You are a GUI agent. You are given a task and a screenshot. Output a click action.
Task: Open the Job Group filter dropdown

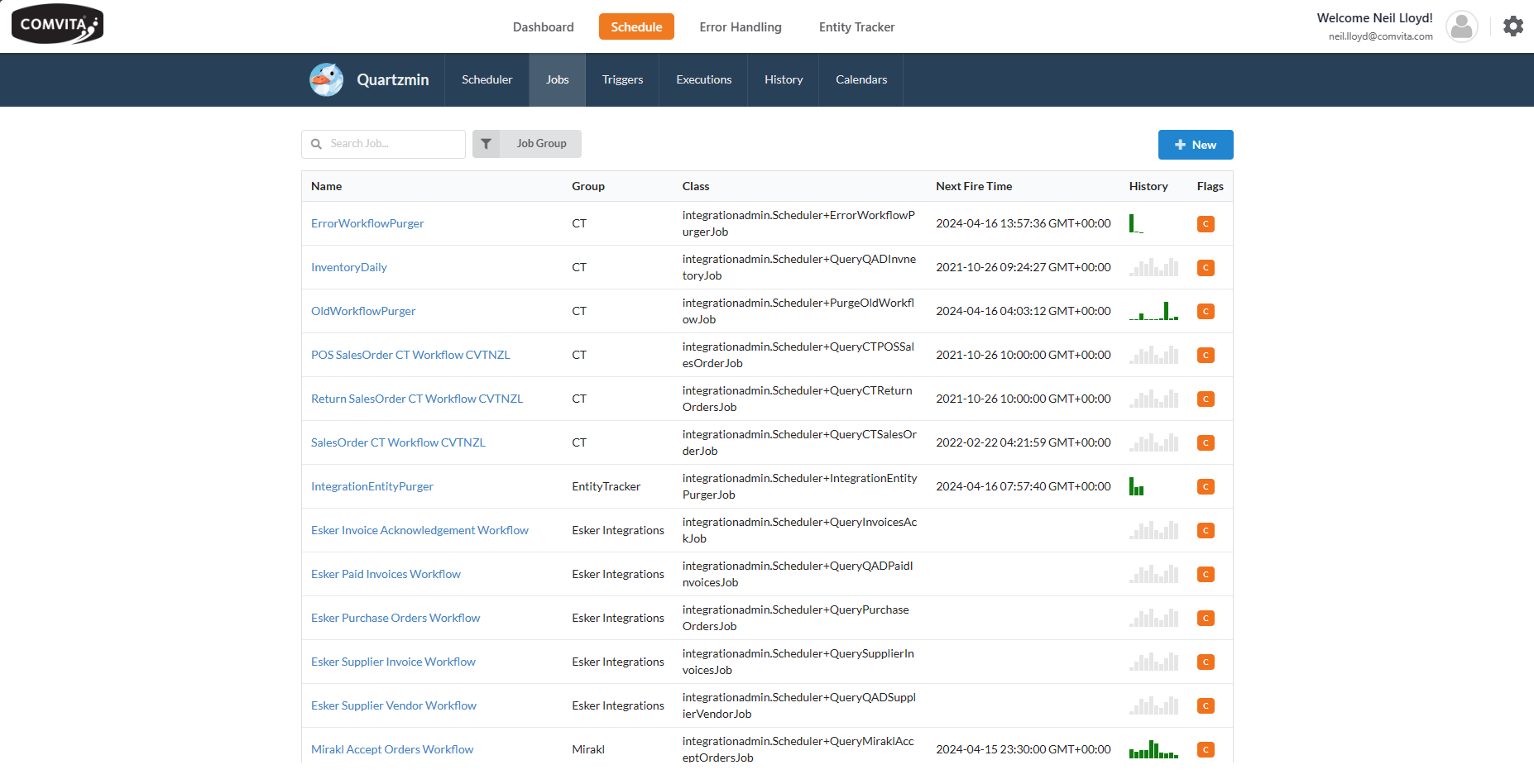coord(541,144)
